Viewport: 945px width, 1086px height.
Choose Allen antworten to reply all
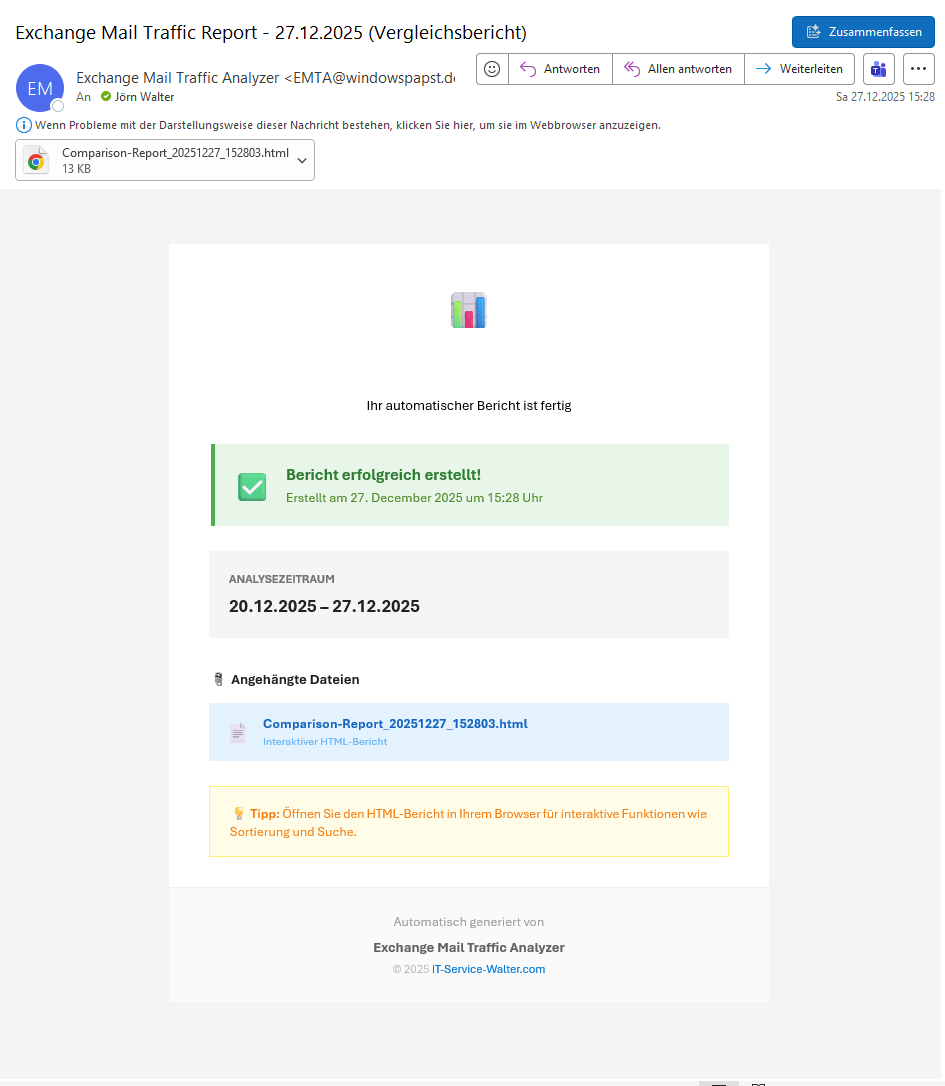678,69
